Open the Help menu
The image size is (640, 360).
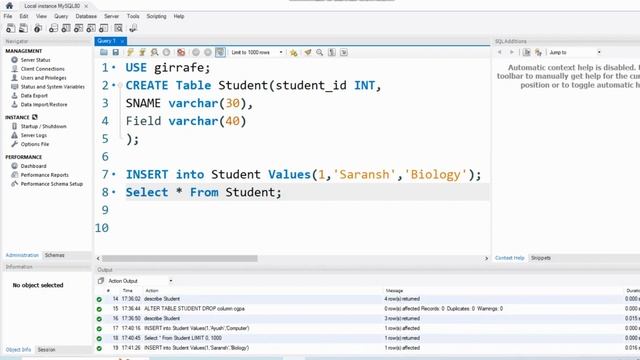point(179,16)
